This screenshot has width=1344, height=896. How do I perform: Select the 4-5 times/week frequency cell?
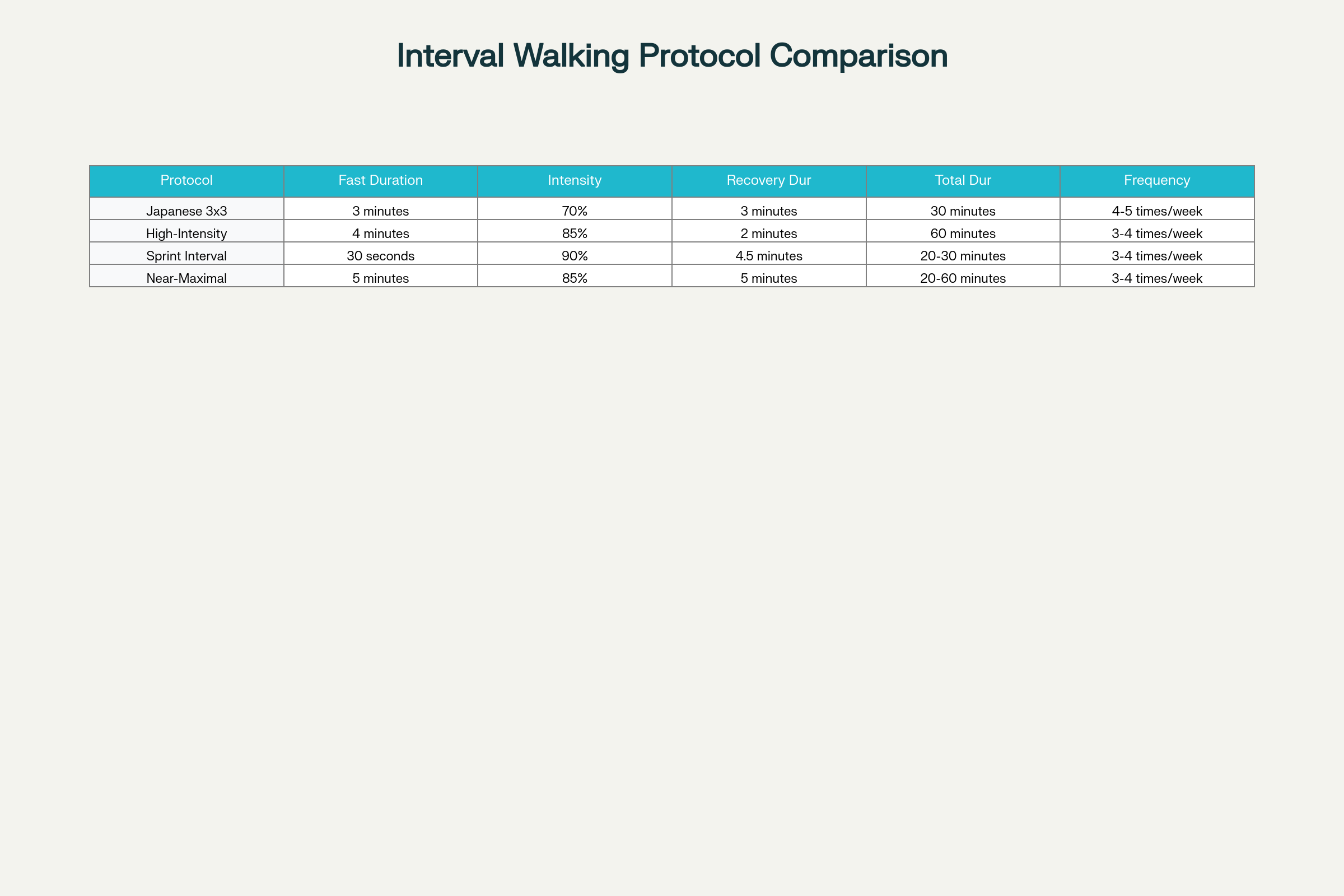[x=1156, y=211]
